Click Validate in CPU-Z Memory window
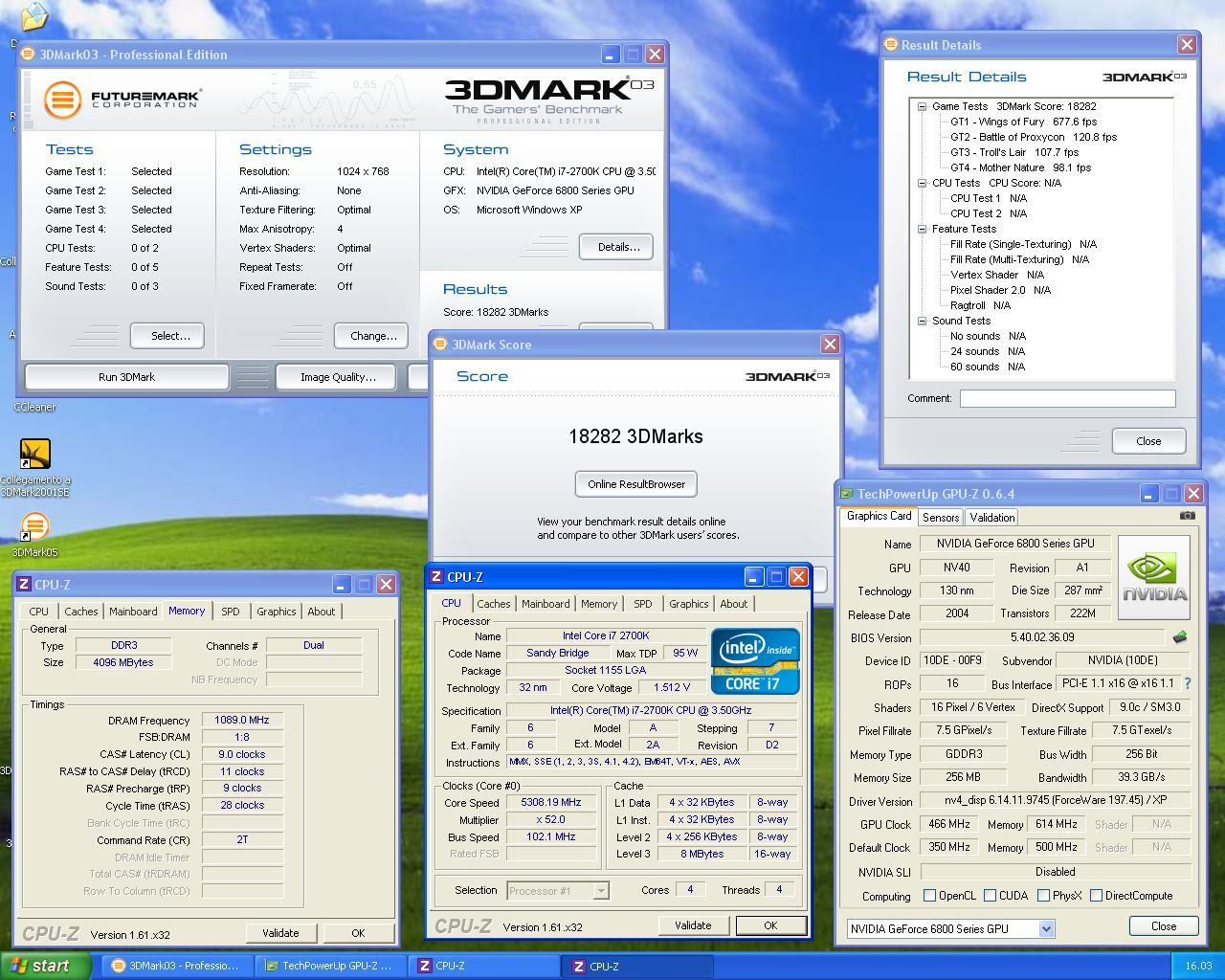Viewport: 1225px width, 980px height. 280,933
